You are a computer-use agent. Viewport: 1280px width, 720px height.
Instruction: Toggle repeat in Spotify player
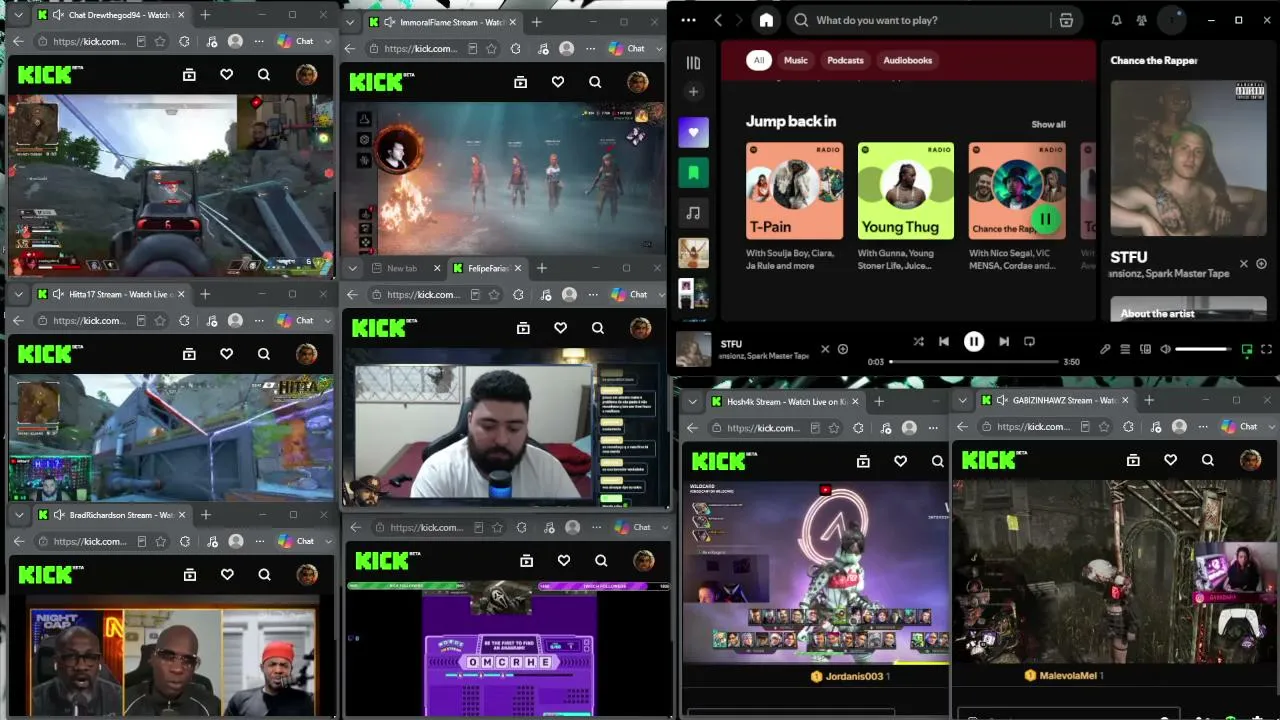coord(1029,341)
